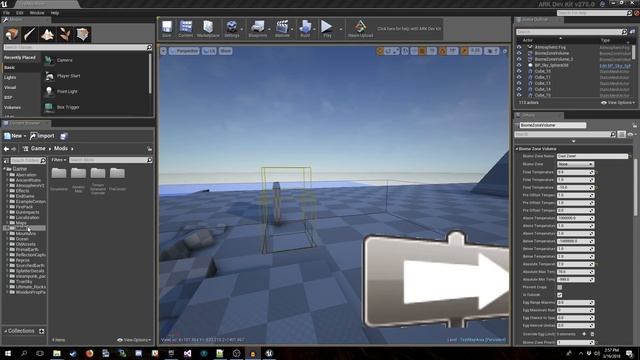Select the Paint mode brush icon

(x=29, y=35)
